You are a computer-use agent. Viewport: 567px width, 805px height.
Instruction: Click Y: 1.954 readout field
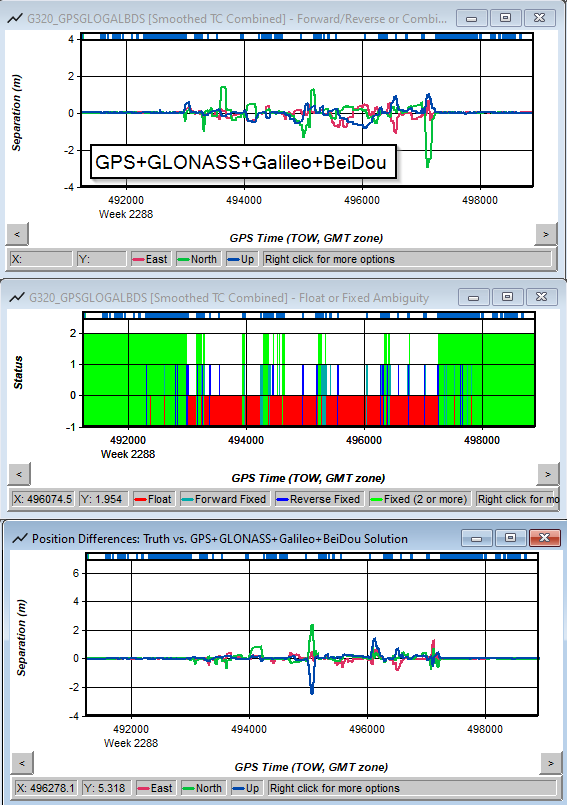pyautogui.click(x=104, y=499)
